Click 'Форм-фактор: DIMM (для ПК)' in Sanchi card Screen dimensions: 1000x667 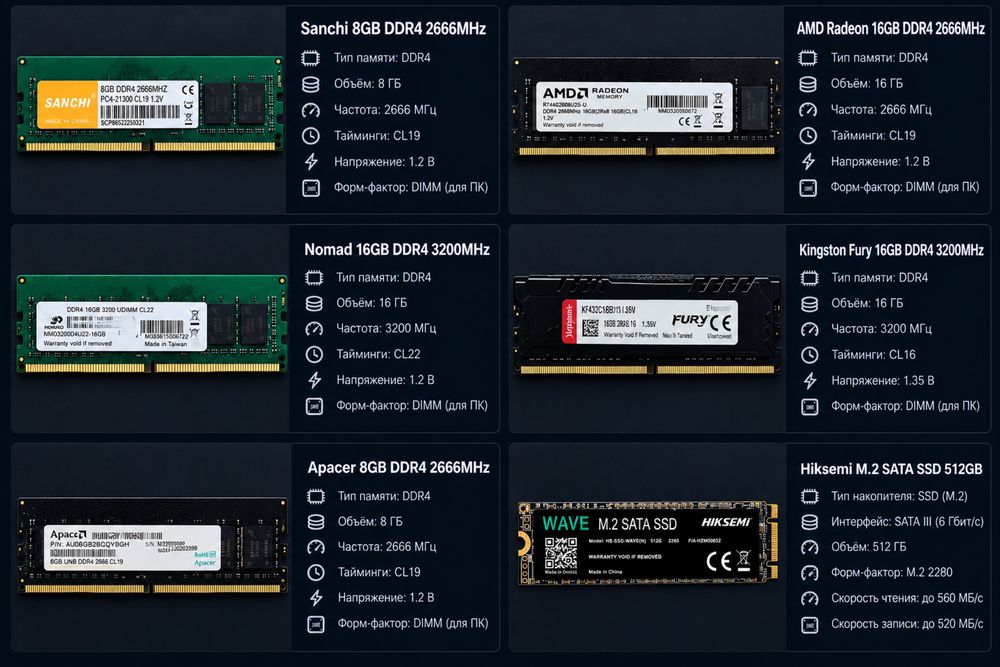(411, 187)
